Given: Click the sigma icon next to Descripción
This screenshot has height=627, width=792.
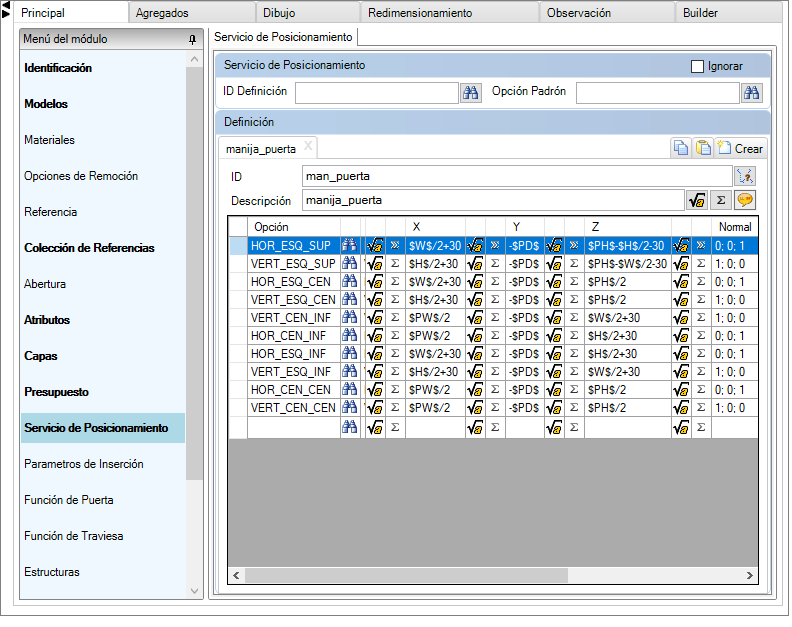Looking at the screenshot, I should (721, 200).
